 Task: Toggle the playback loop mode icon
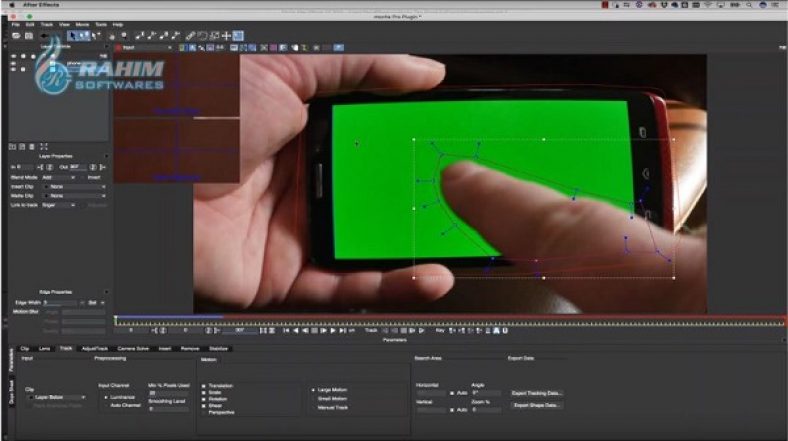point(352,330)
